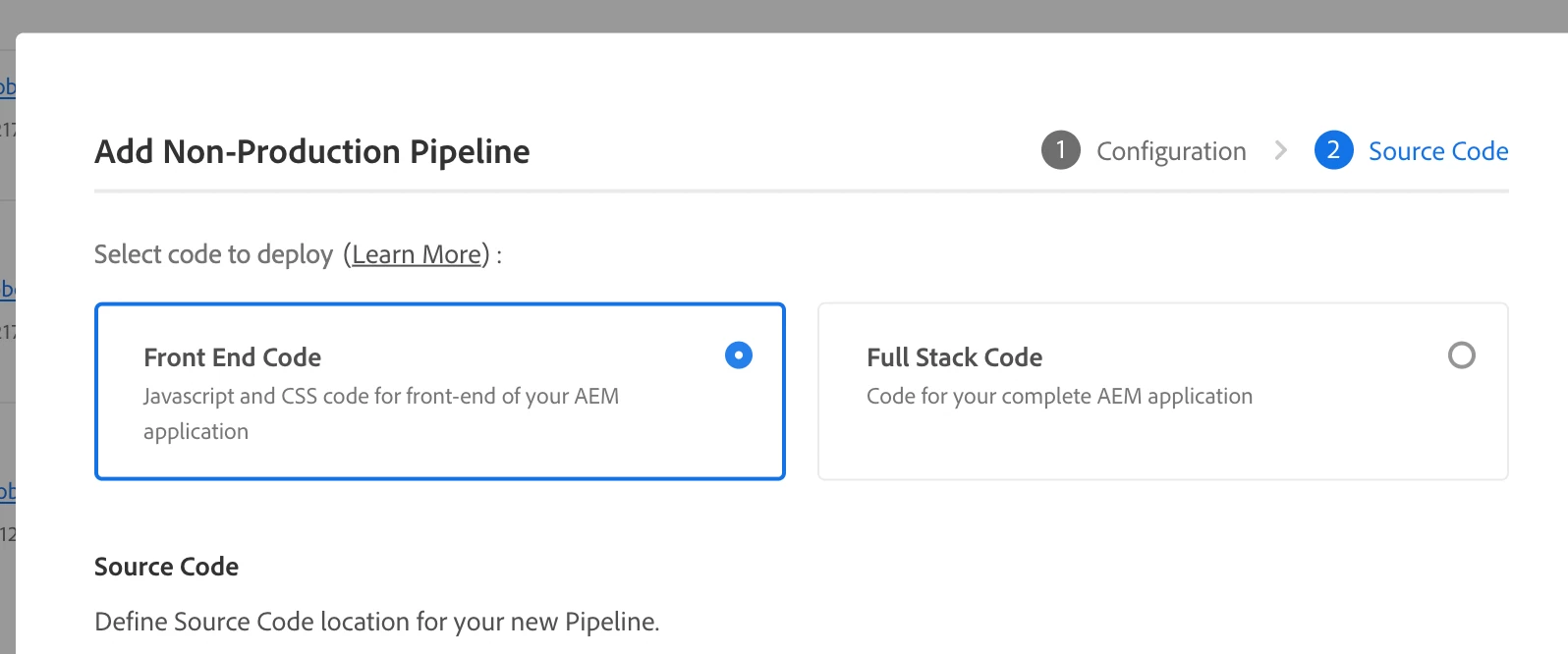Select the Front End Code radio button
The image size is (1568, 654).
point(738,355)
